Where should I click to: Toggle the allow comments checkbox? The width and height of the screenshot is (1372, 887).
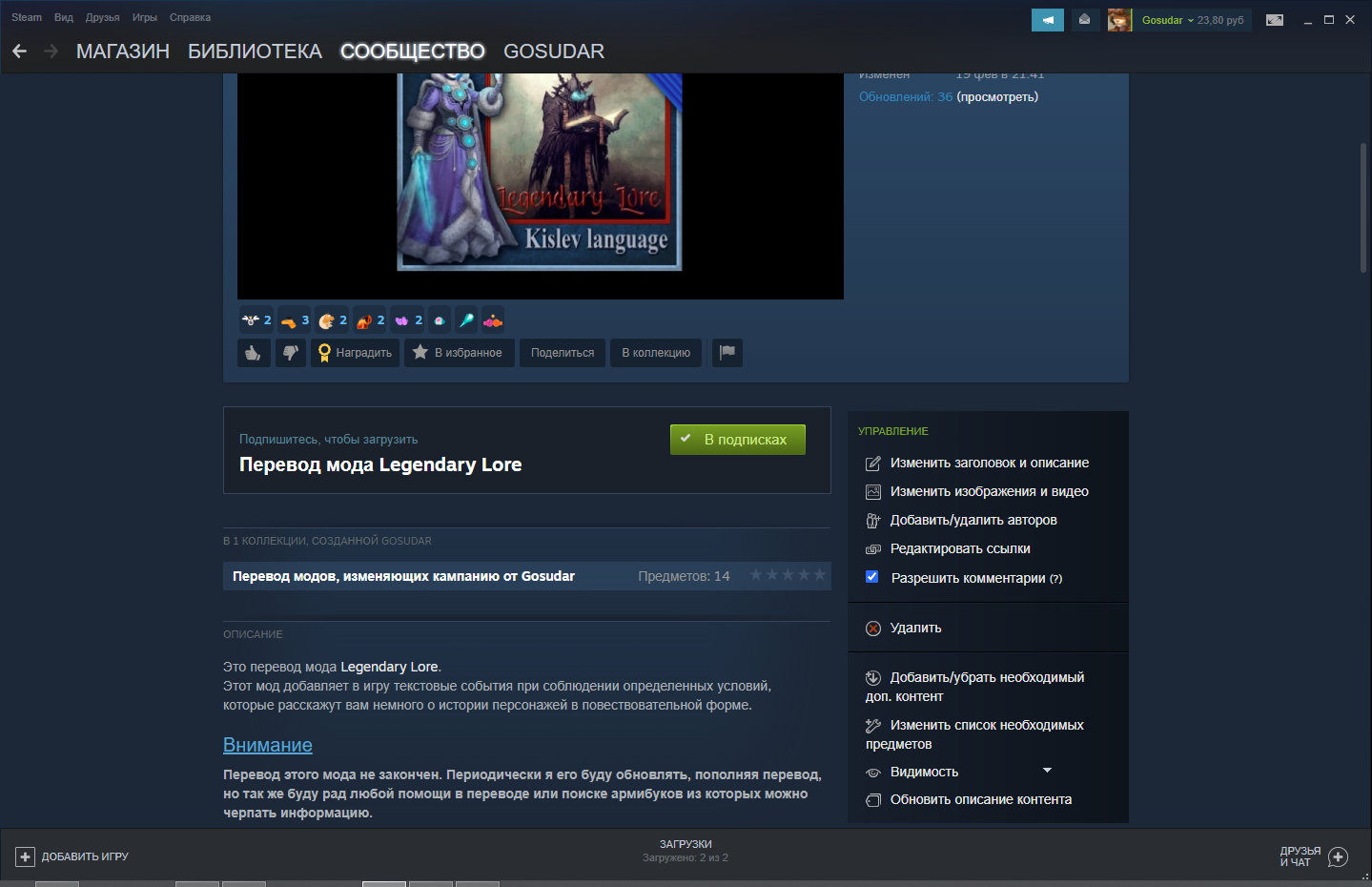point(871,577)
